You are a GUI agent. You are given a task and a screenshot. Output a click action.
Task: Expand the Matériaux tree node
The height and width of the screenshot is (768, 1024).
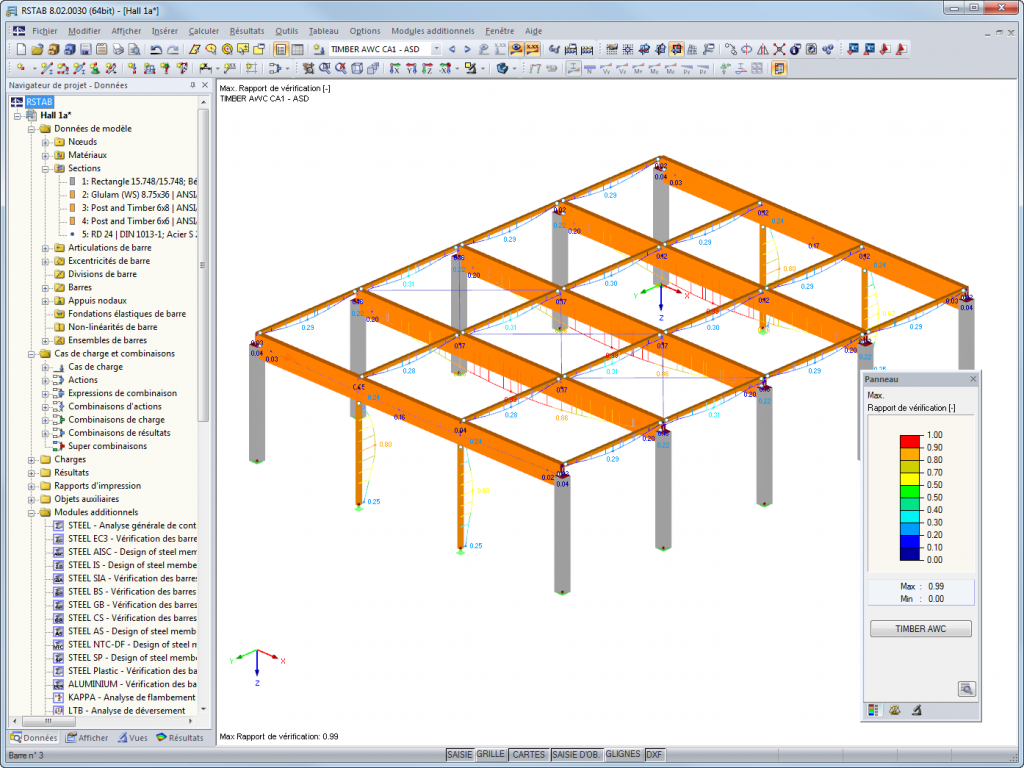[x=46, y=155]
